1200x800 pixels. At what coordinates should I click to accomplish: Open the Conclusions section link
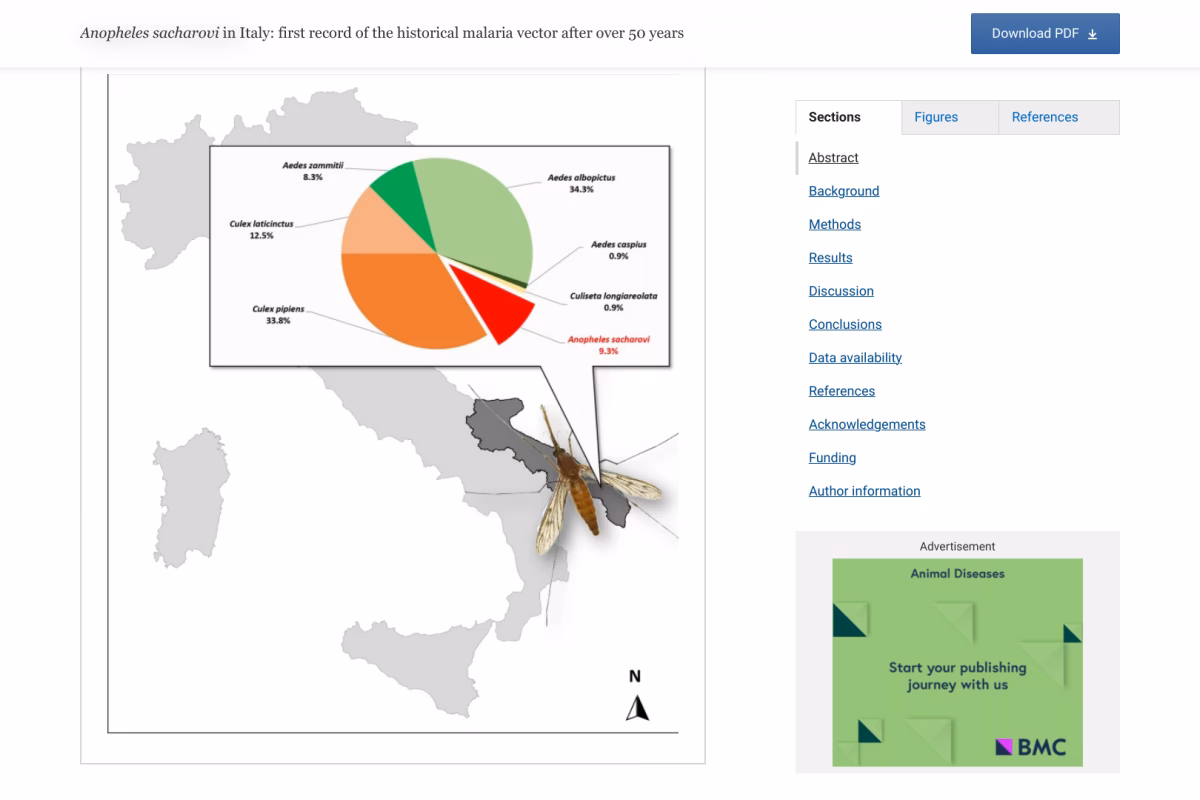tap(845, 324)
